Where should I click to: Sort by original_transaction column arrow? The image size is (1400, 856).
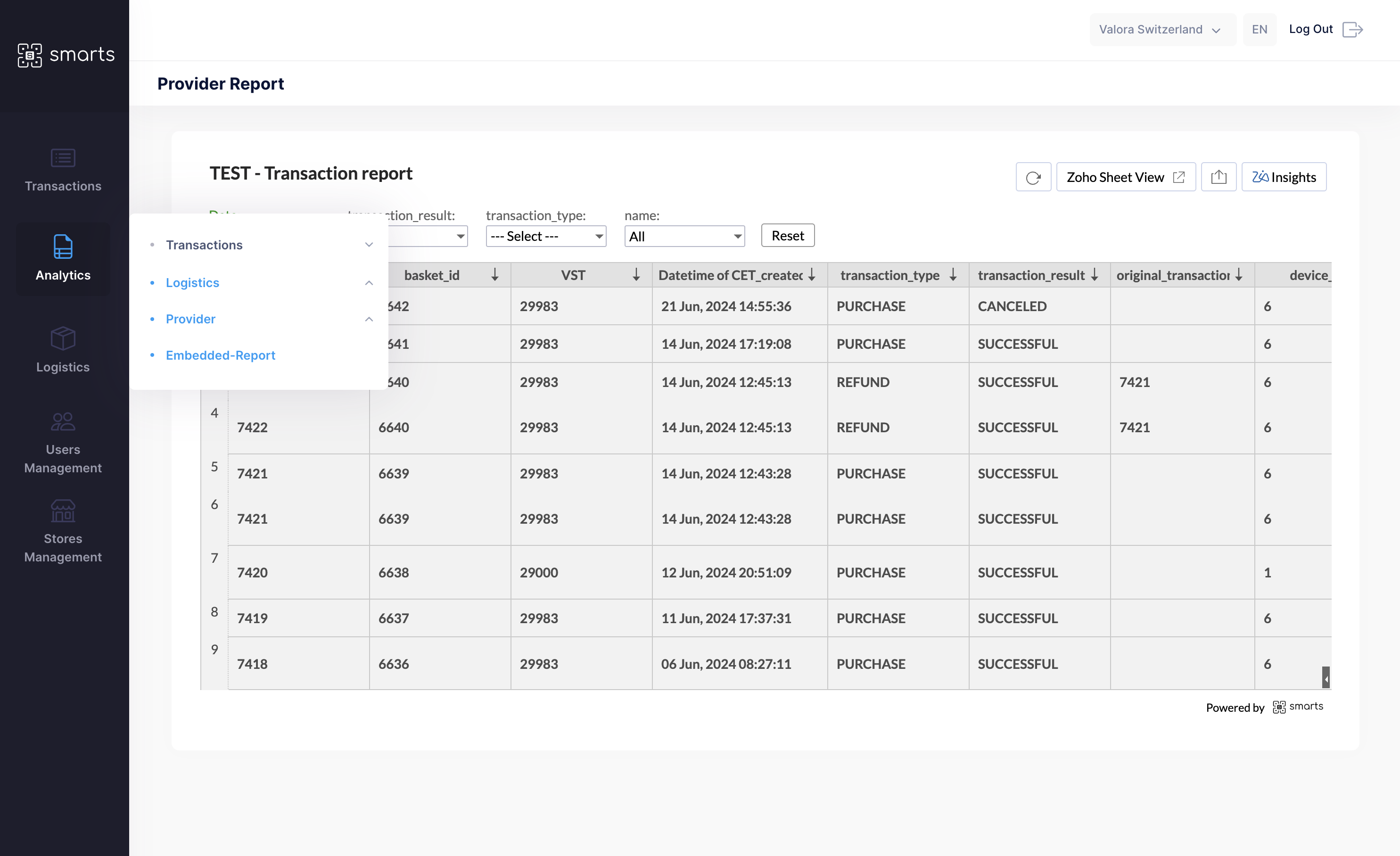pos(1239,275)
